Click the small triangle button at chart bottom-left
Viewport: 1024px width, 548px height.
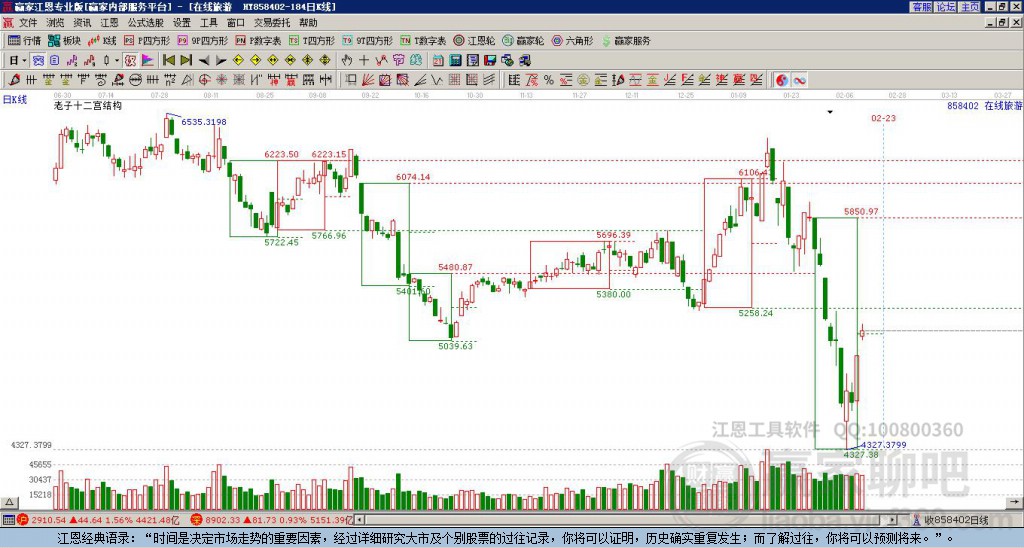pos(9,502)
